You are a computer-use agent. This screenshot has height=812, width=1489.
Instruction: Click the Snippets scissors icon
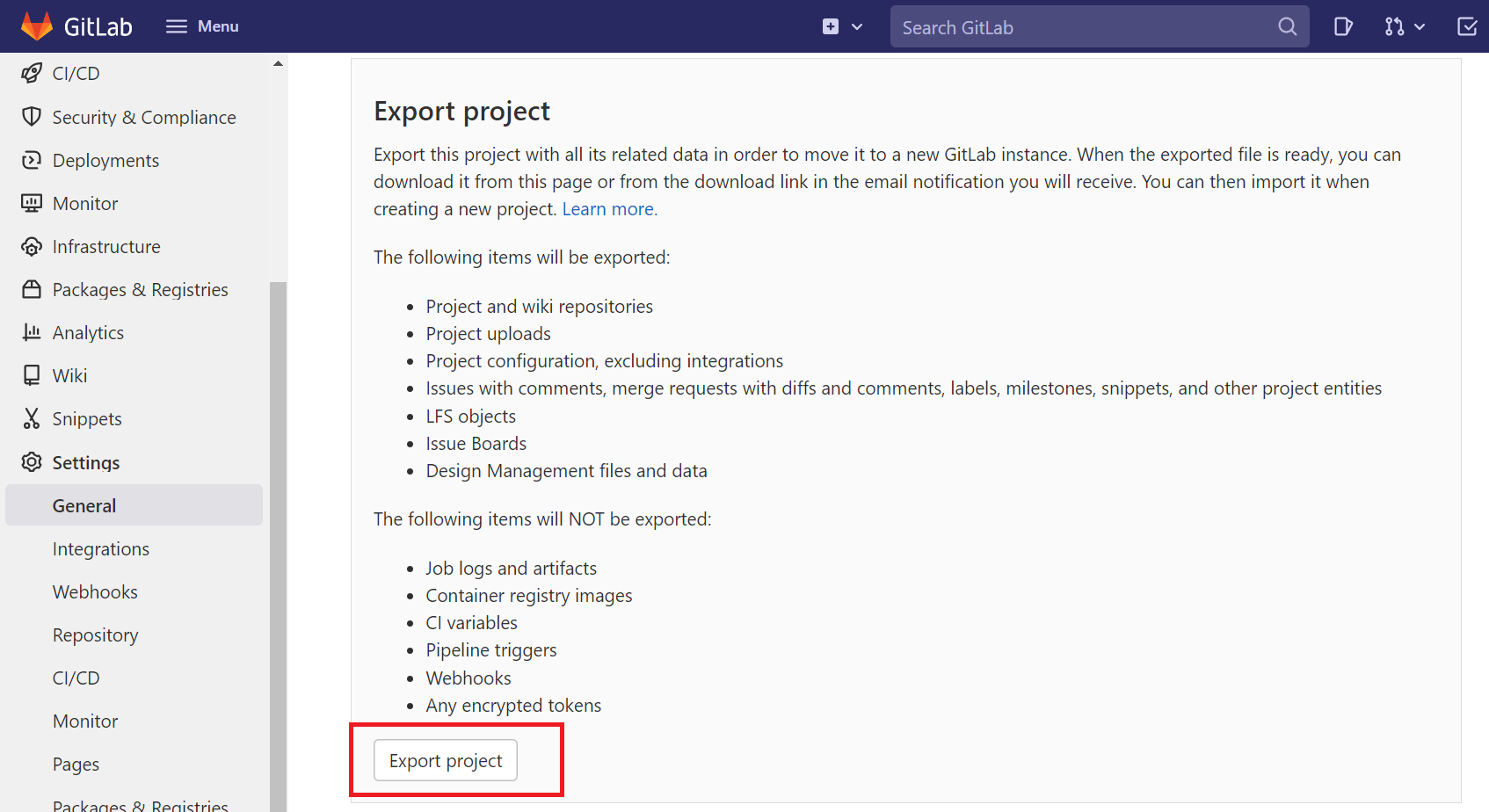click(32, 418)
